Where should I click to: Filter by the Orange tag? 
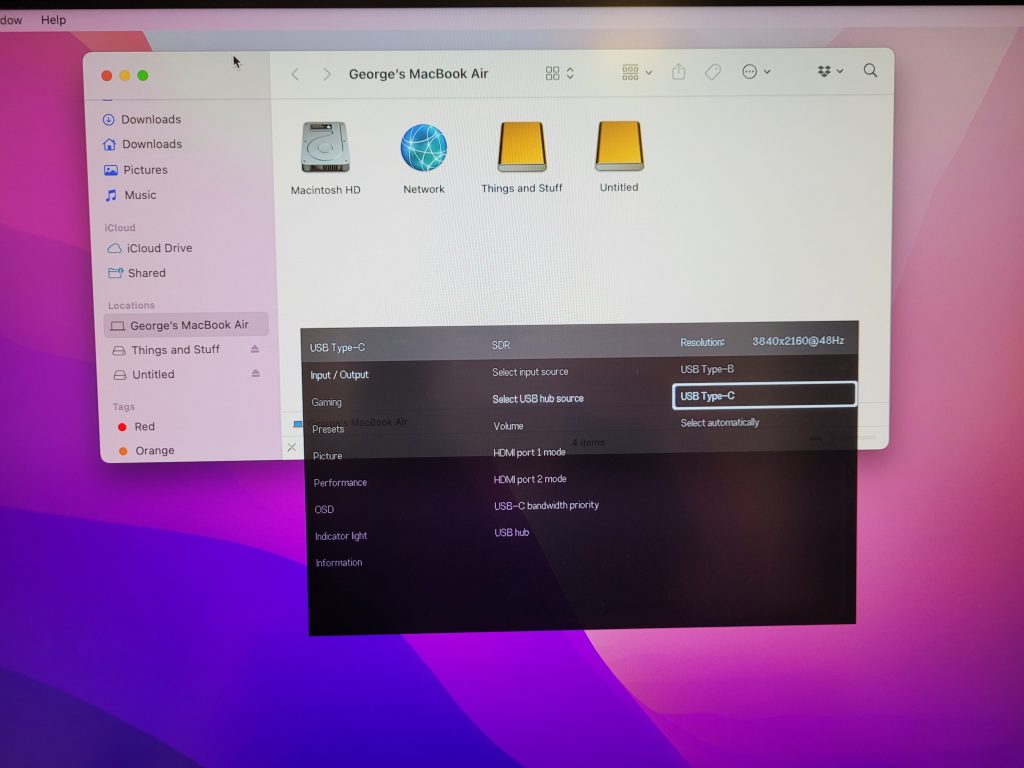[x=146, y=451]
